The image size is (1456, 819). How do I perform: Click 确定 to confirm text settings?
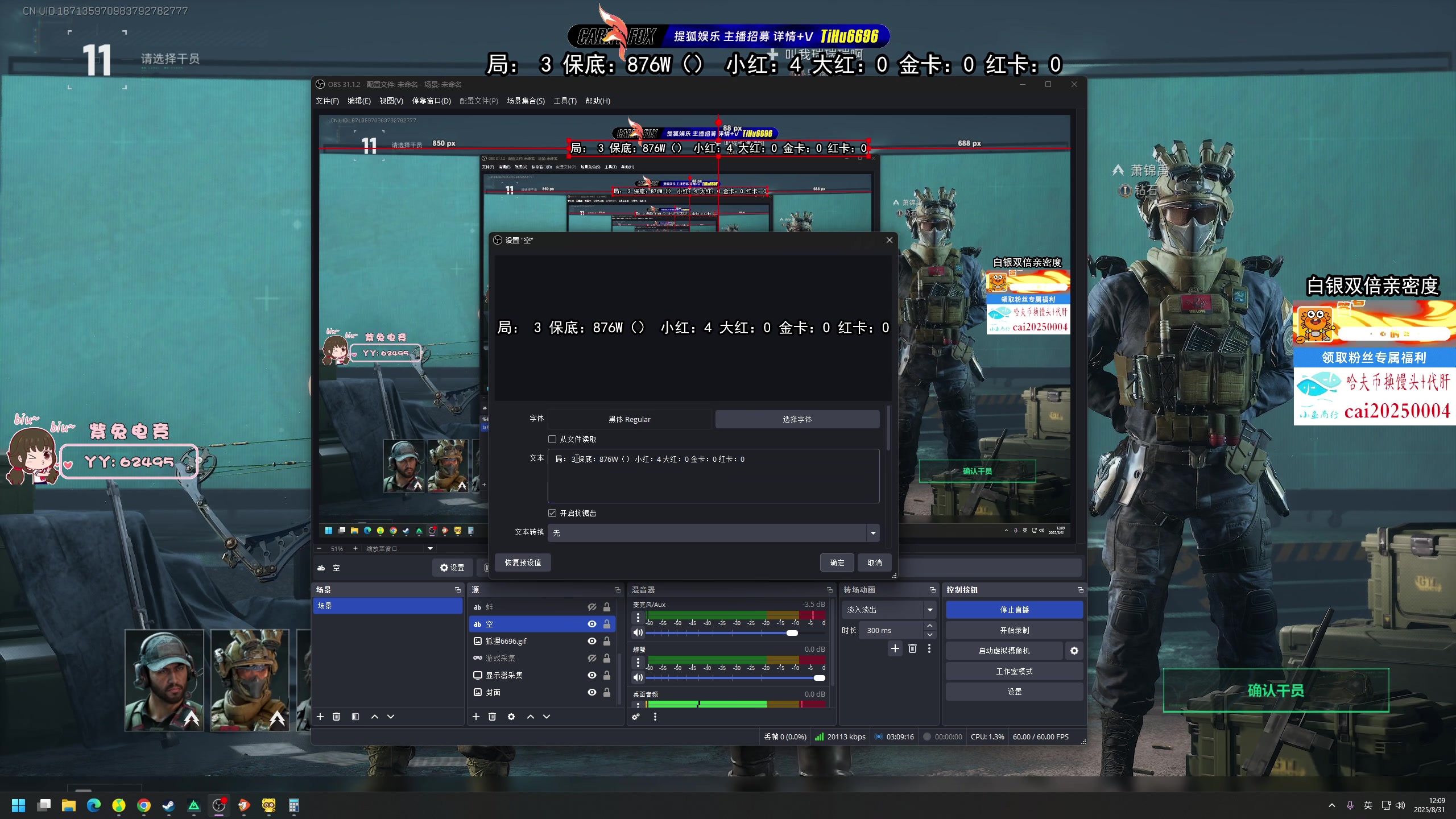point(837,562)
